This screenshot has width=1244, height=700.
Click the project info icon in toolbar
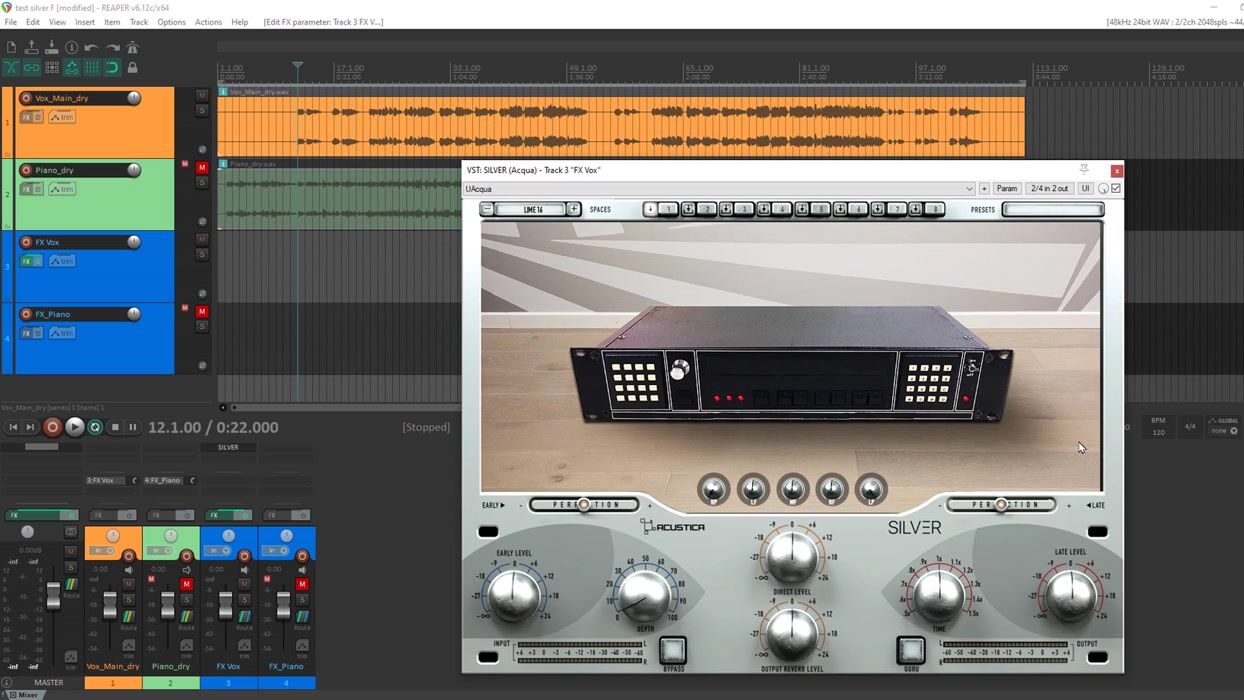coord(71,48)
